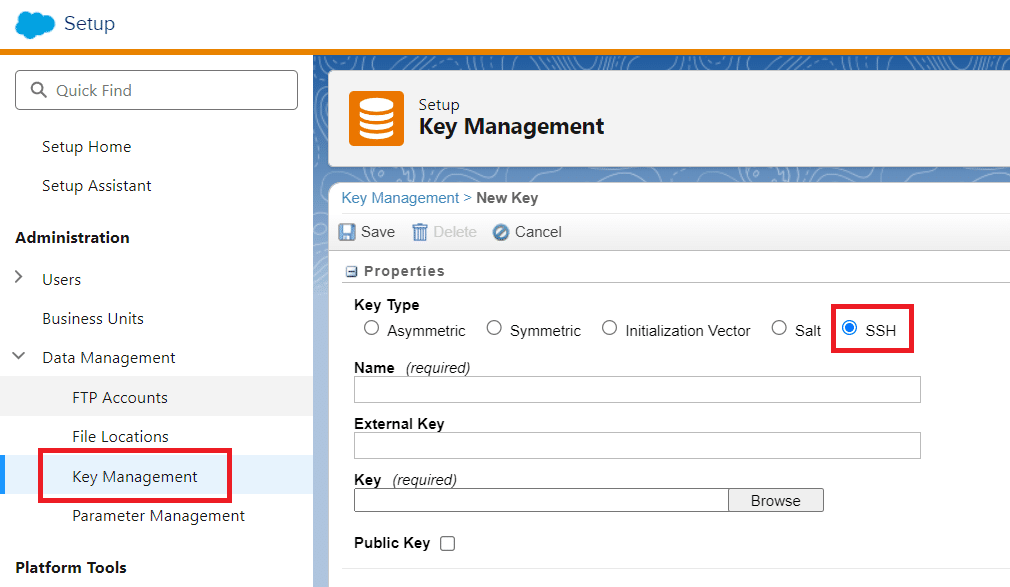Screen dimensions: 1010x587
Task: Open Setup Assistant in sidebar
Action: (x=97, y=186)
